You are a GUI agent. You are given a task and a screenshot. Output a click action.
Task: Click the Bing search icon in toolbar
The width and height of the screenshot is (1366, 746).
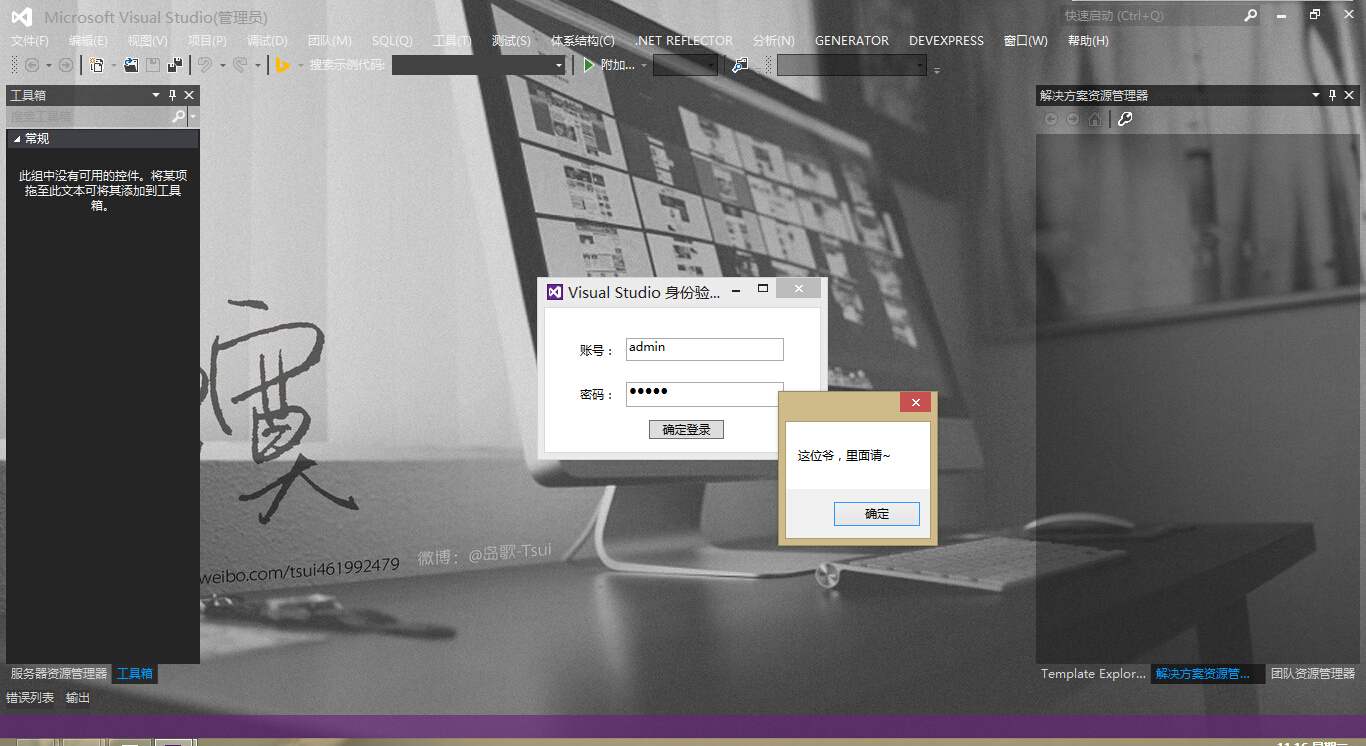(283, 65)
